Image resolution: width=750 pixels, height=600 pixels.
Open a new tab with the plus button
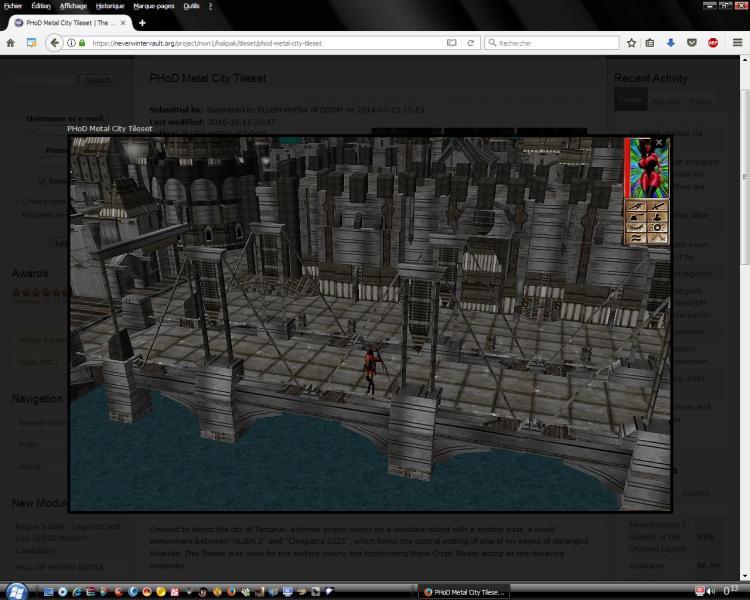[142, 22]
